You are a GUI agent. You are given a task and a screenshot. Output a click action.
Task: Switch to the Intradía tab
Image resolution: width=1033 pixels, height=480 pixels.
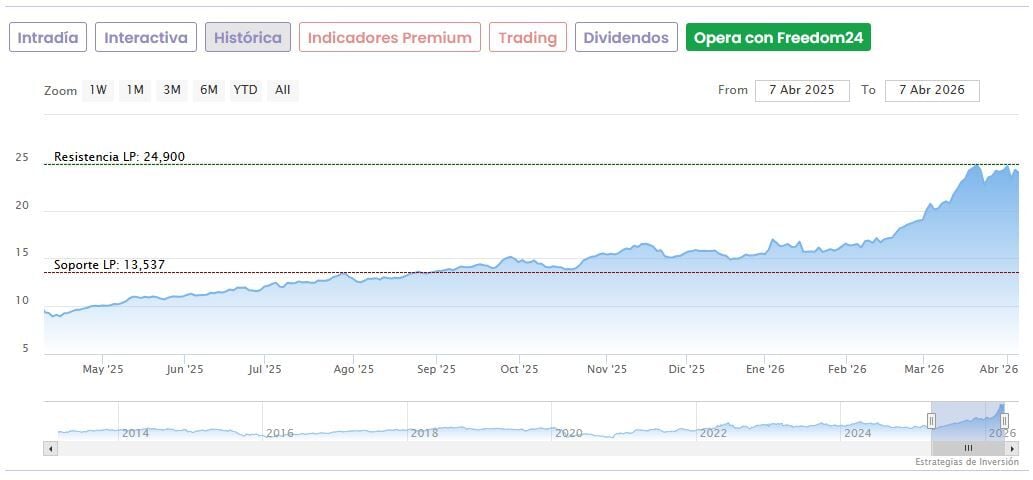coord(48,38)
